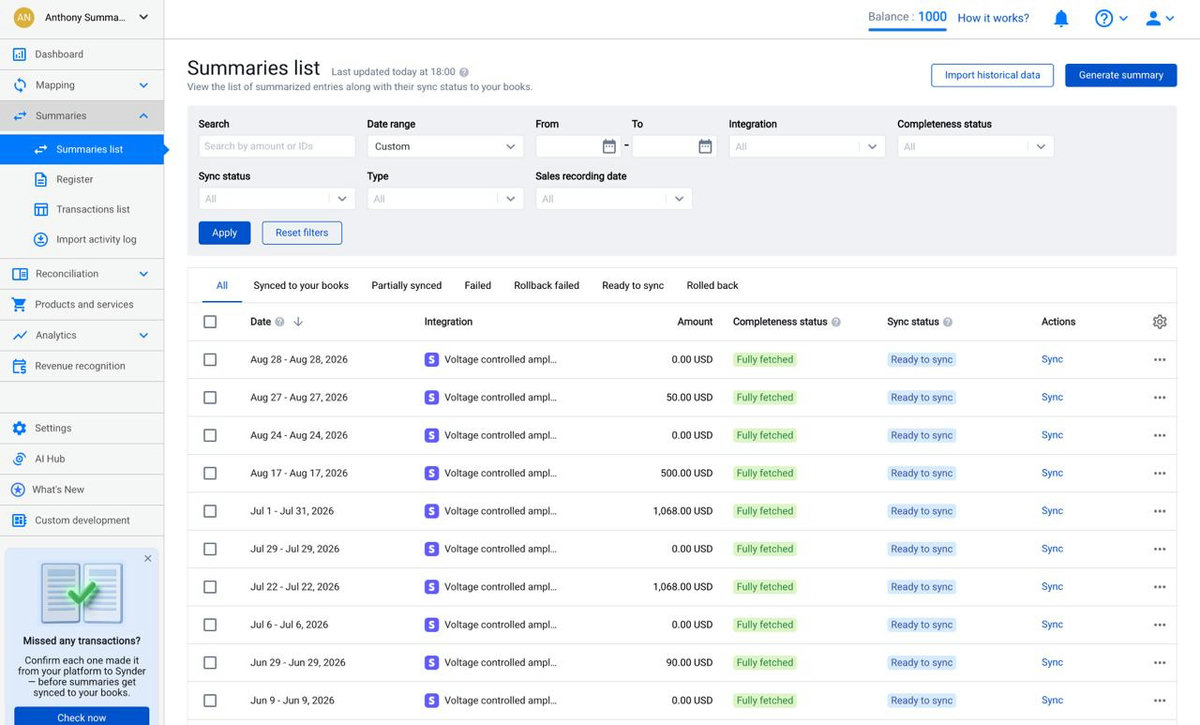
Task: Open more options for Jul 1 - Jul 31 row
Action: point(1160,511)
